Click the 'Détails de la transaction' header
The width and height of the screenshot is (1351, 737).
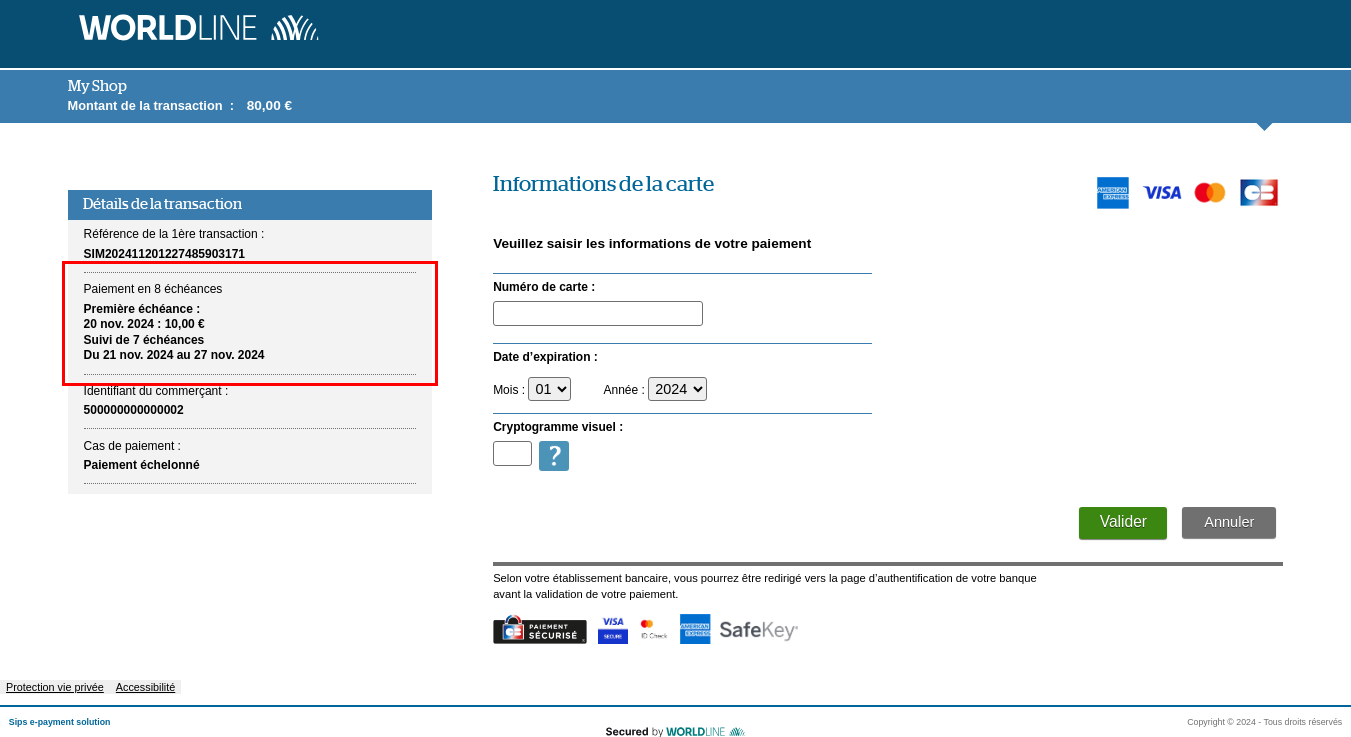pyautogui.click(x=250, y=205)
